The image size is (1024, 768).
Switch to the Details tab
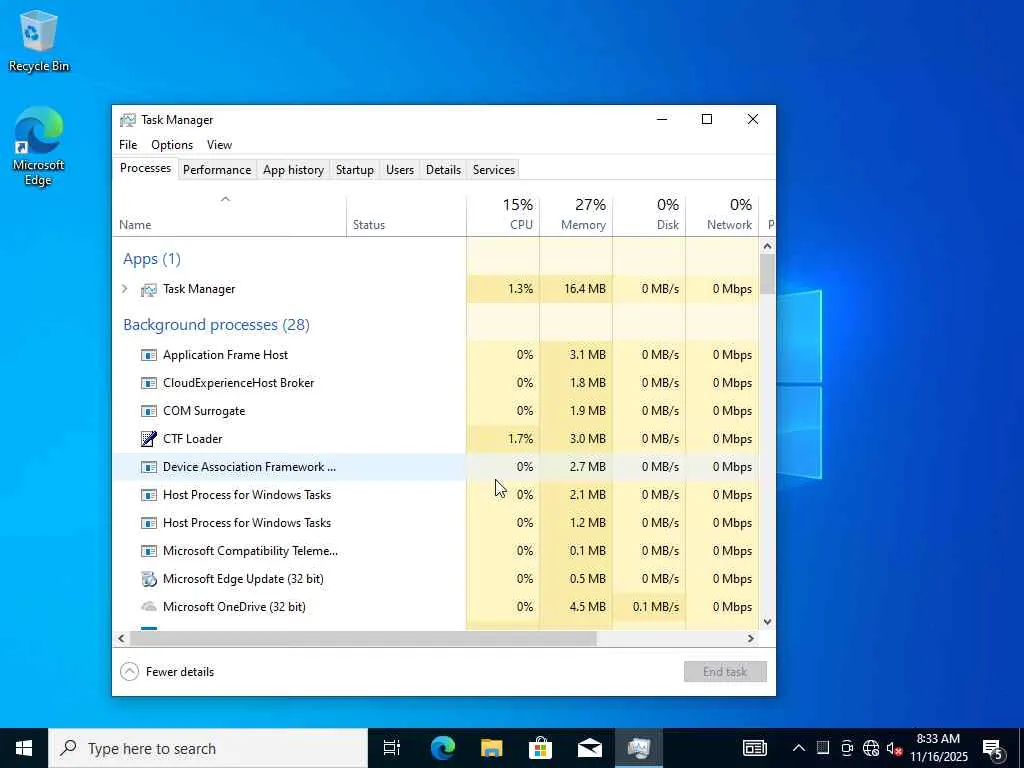tap(443, 170)
